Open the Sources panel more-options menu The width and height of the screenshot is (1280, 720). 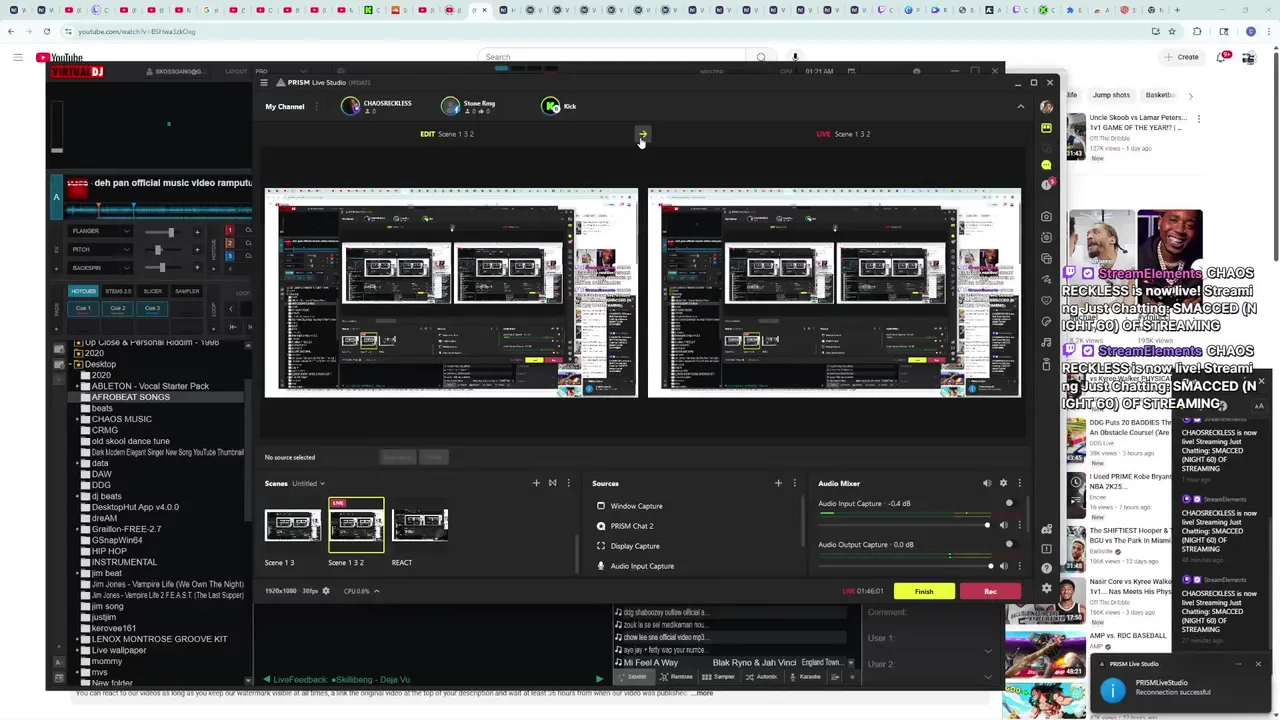pos(794,483)
